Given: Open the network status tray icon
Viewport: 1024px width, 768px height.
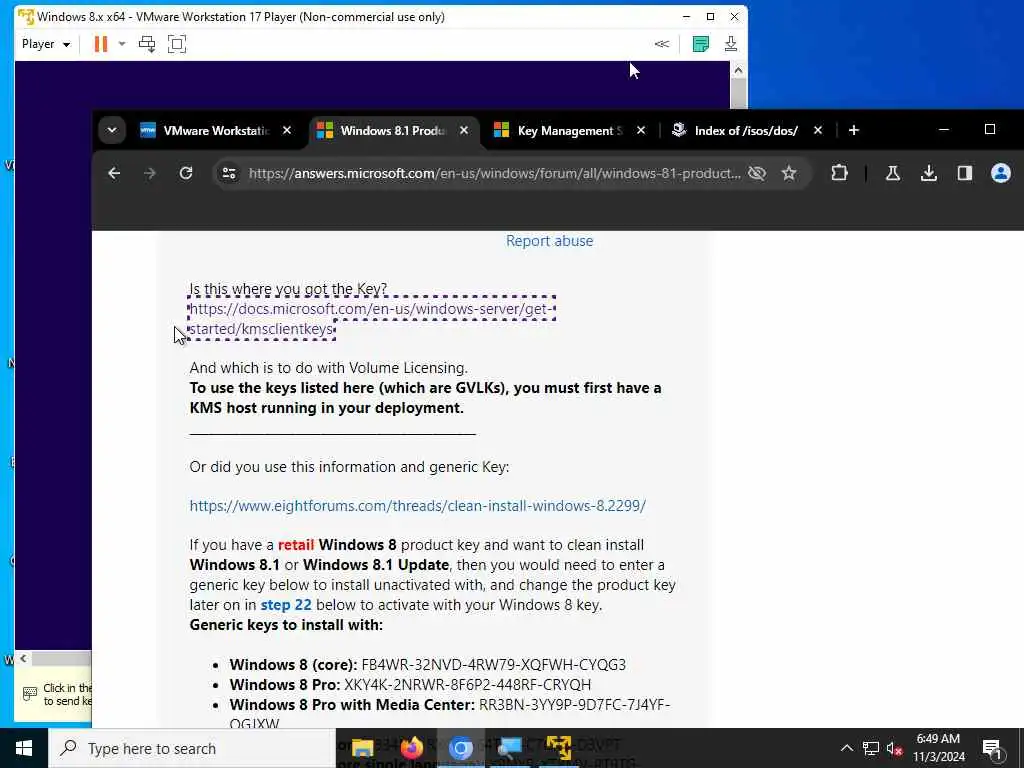Looking at the screenshot, I should (871, 748).
